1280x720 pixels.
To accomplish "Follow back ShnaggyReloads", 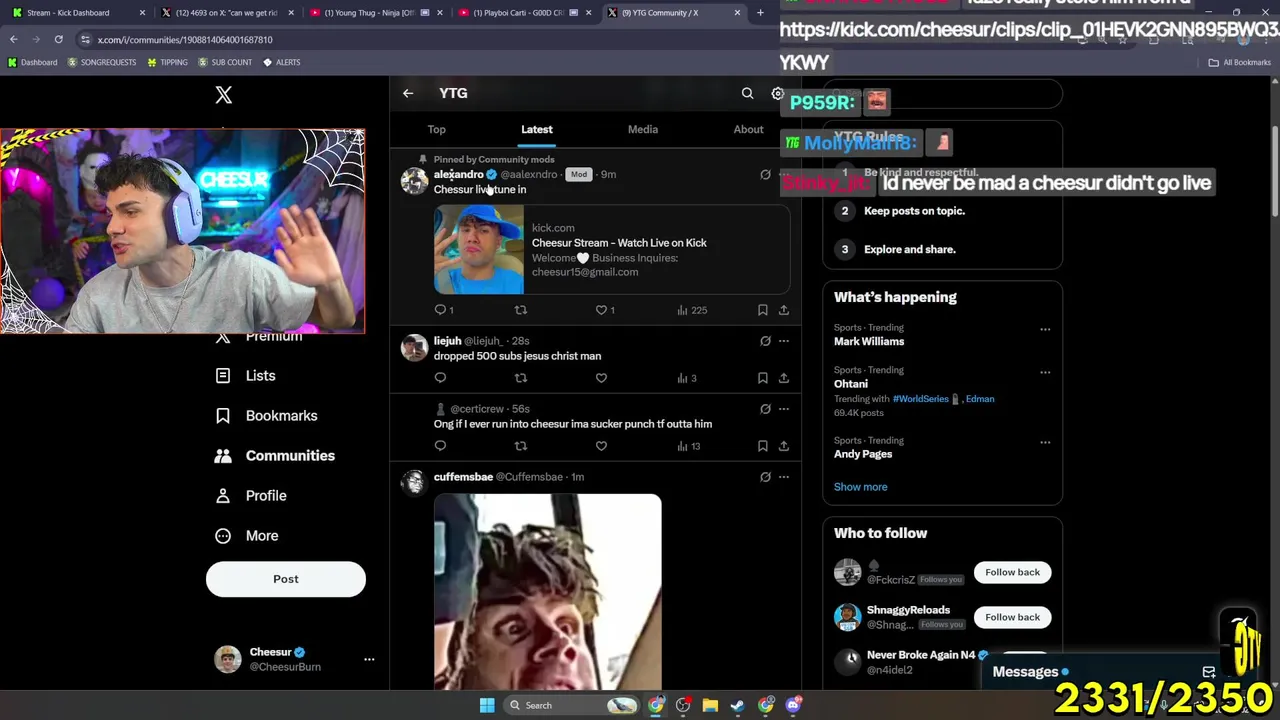I will (x=1012, y=617).
